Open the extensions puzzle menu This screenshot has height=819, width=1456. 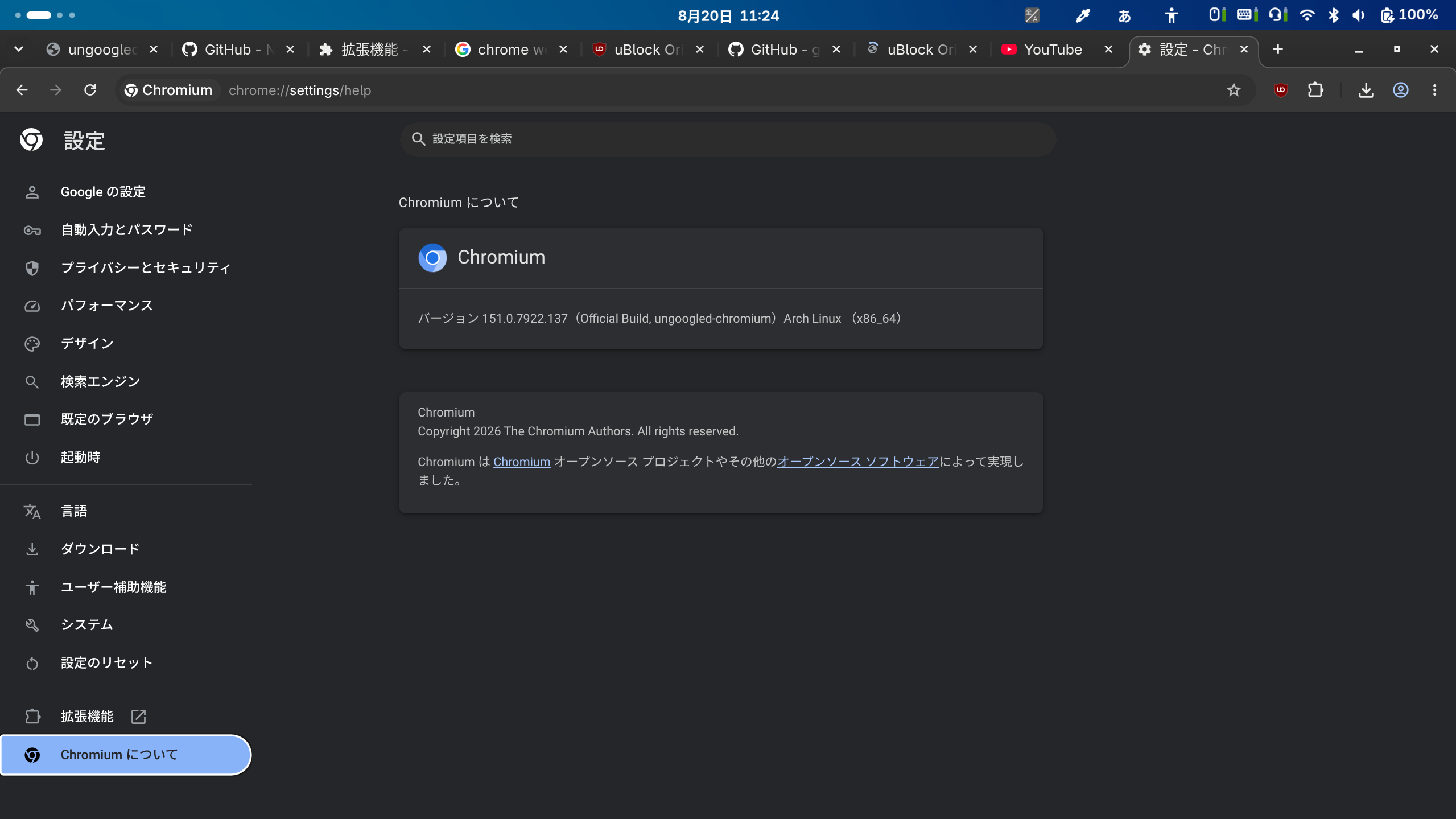pos(1315,90)
